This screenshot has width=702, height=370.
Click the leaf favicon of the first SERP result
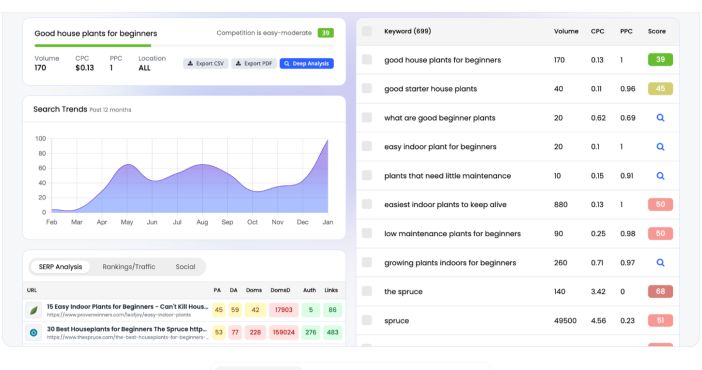(34, 310)
